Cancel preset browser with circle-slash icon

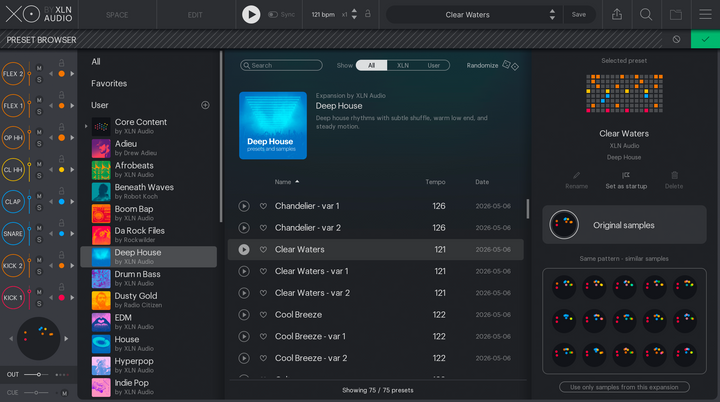tap(676, 40)
